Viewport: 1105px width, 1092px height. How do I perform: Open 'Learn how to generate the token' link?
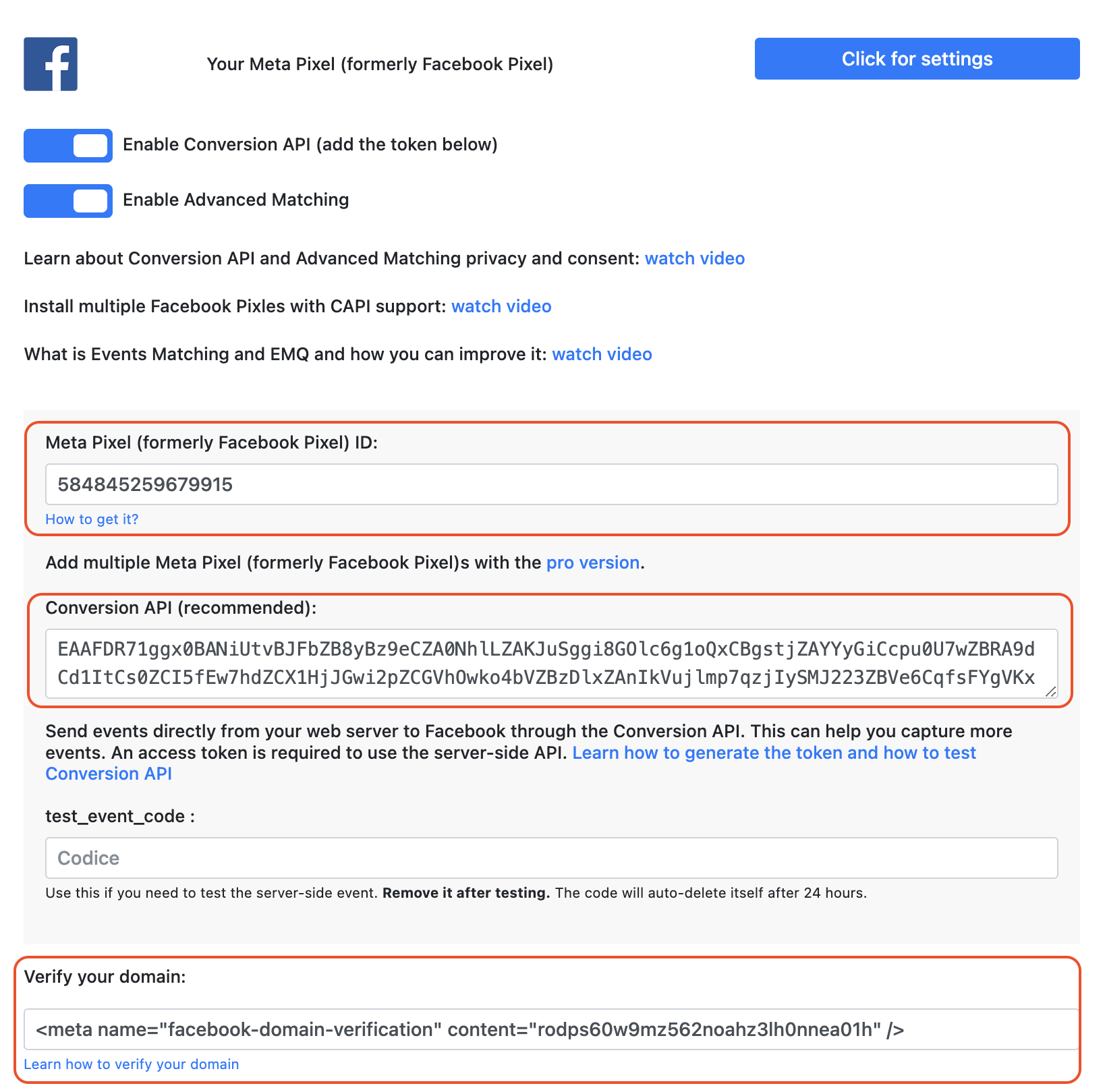click(774, 753)
